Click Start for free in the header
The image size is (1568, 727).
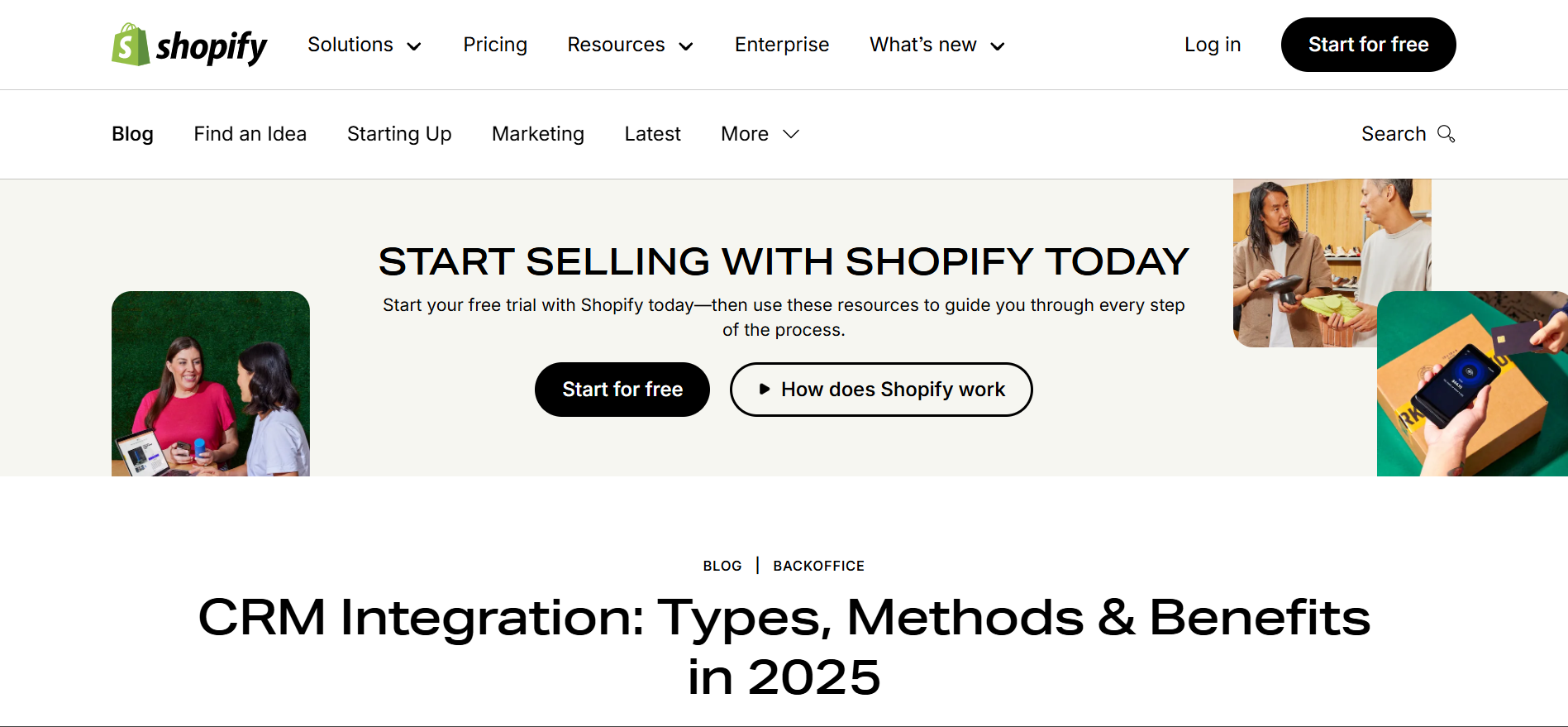[x=1368, y=45]
